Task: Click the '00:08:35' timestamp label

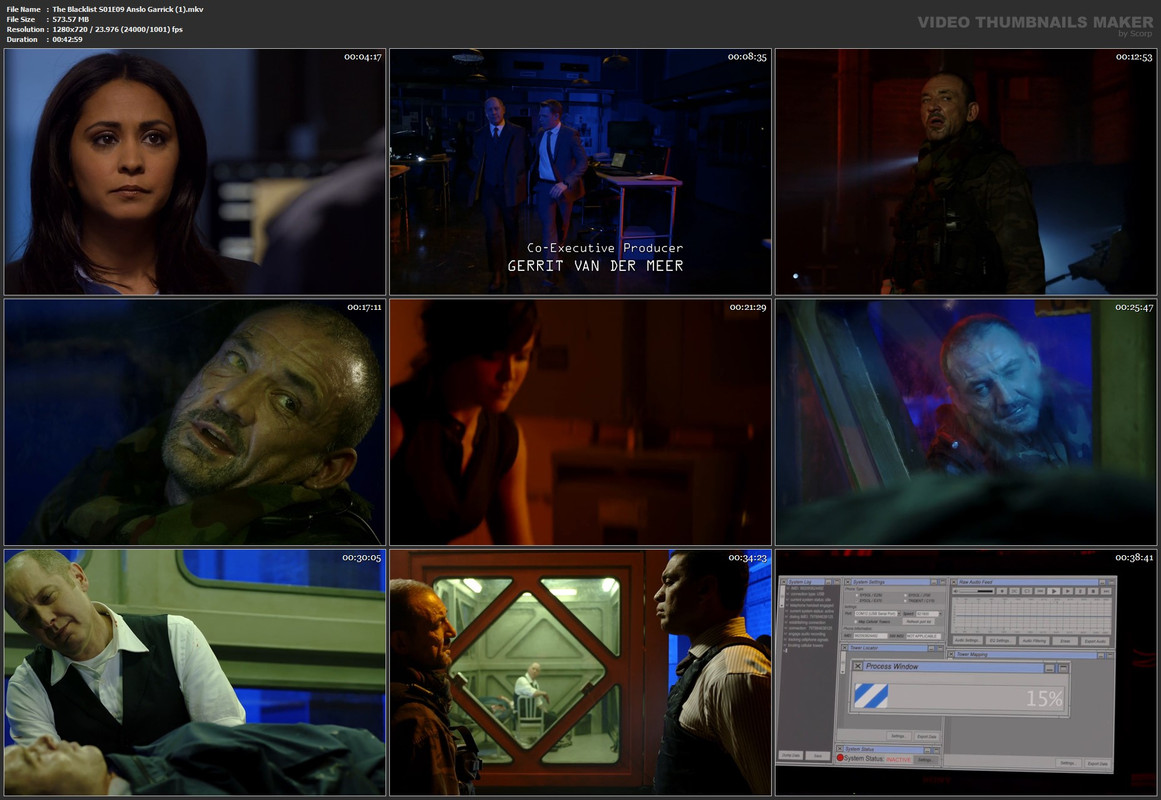Action: click(x=747, y=57)
